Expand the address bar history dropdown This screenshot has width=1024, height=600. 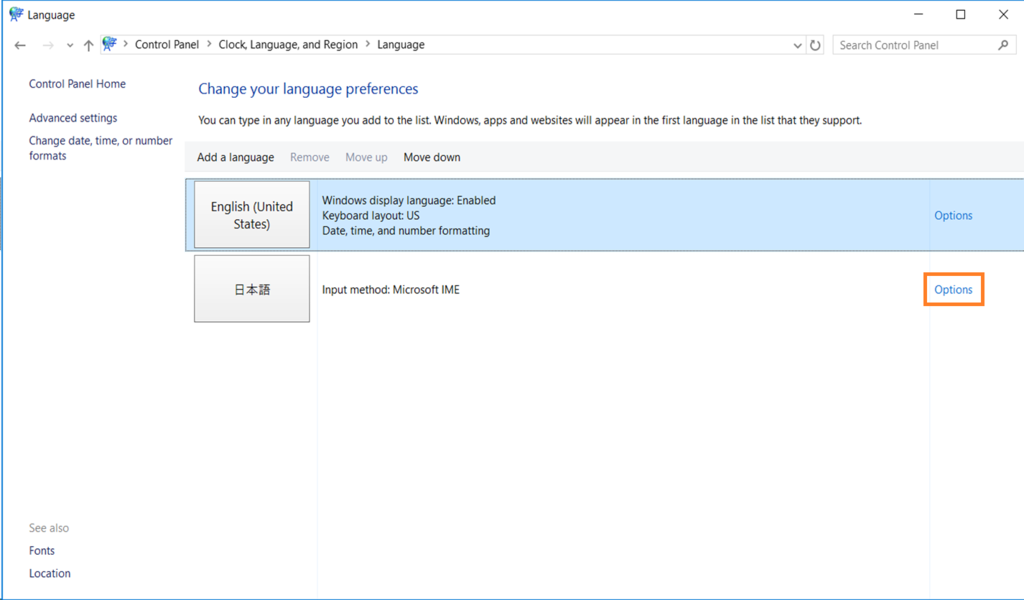pyautogui.click(x=797, y=46)
